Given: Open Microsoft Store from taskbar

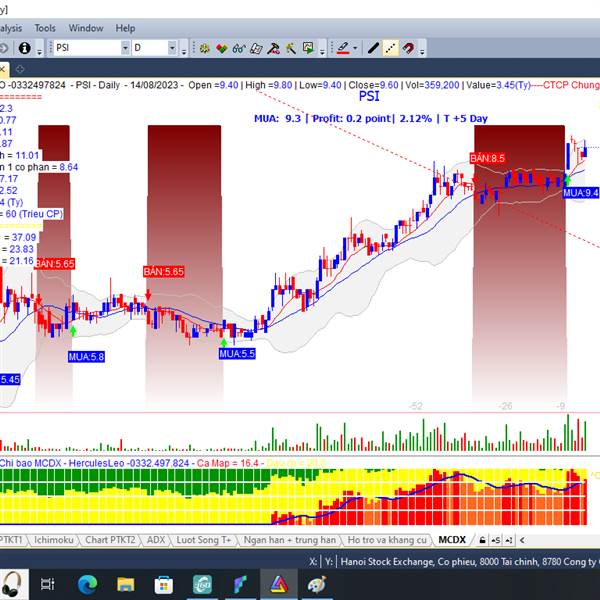Looking at the screenshot, I should point(164,585).
